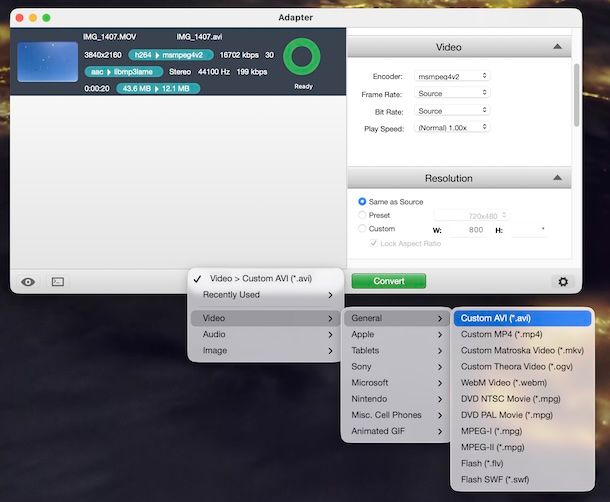Open the log console icon

(x=57, y=282)
